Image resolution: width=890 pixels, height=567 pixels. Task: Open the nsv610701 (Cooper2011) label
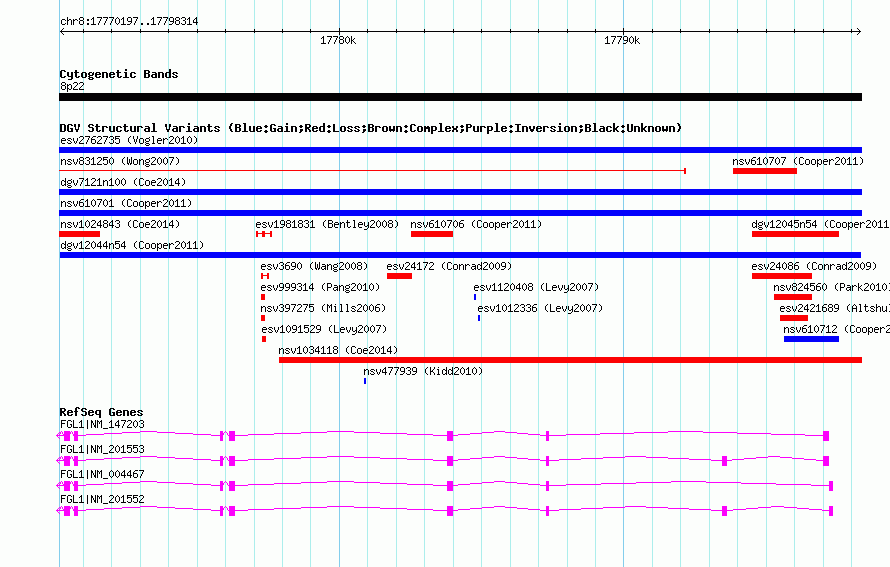tap(126, 203)
